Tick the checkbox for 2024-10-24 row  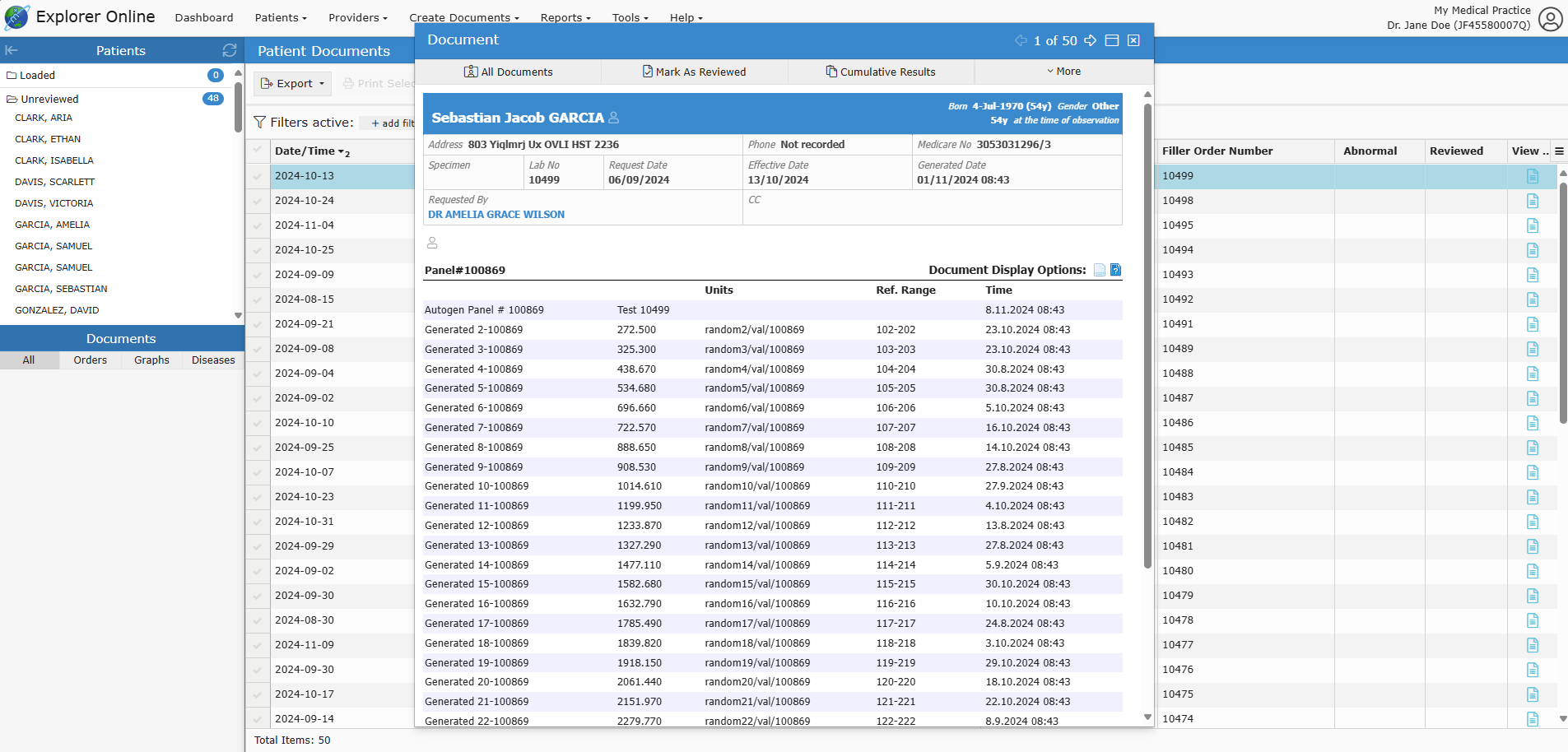coord(258,201)
